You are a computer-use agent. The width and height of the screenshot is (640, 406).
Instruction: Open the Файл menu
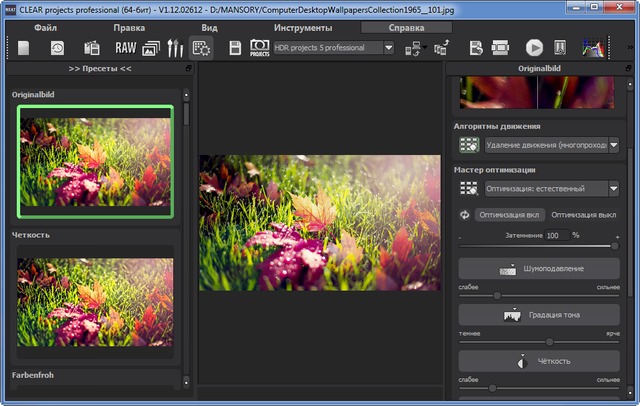click(x=45, y=27)
